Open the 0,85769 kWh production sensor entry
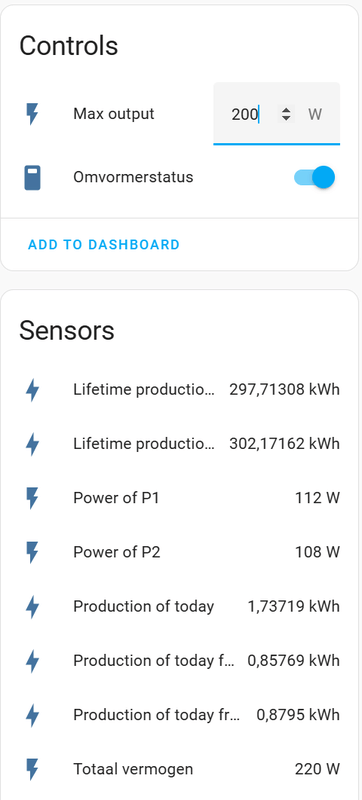This screenshot has height=800, width=362. pos(181,661)
